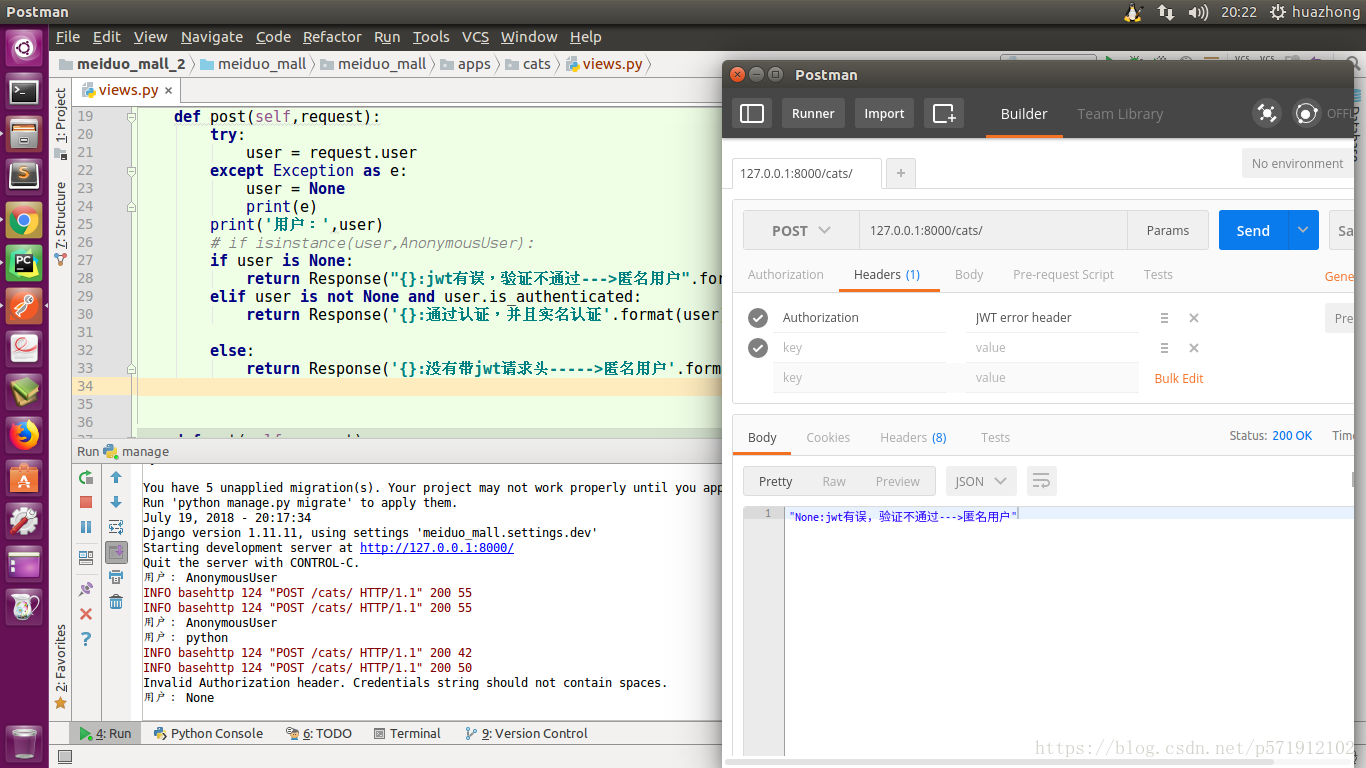The height and width of the screenshot is (768, 1366).
Task: Toggle scroll-to-end in Run console
Action: (116, 552)
